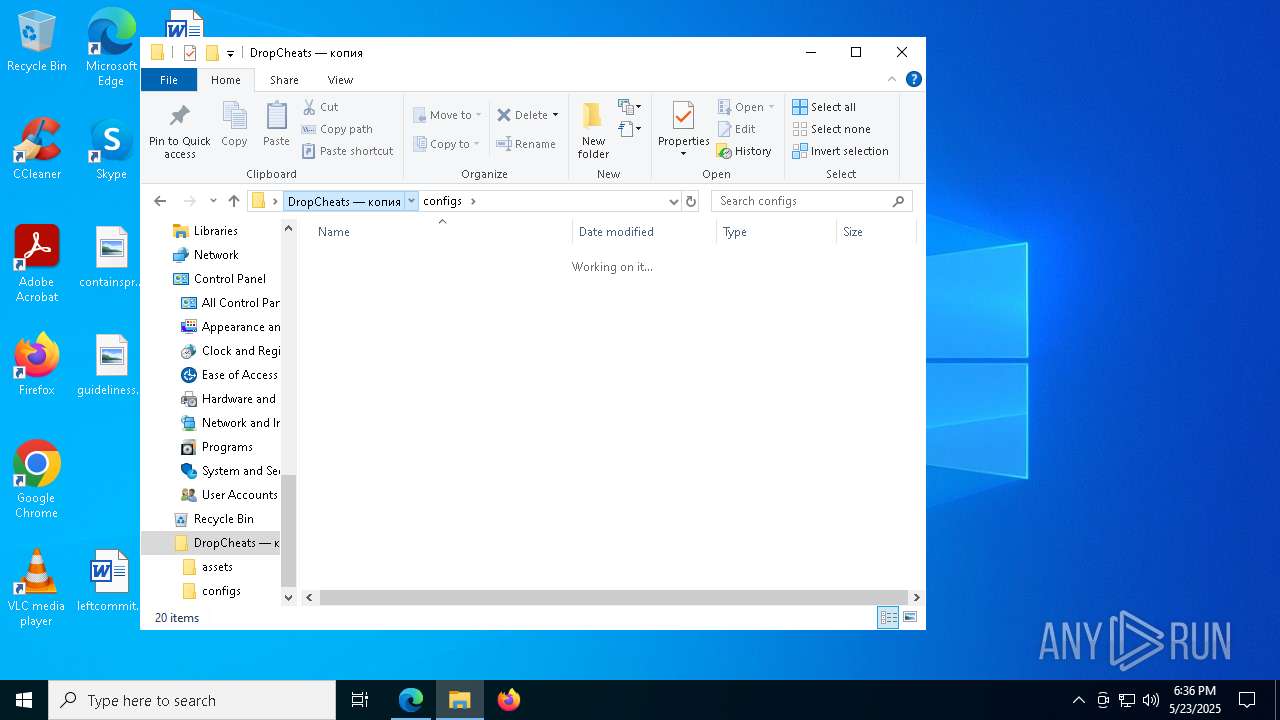Open CCleaner desktop shortcut

(x=37, y=150)
